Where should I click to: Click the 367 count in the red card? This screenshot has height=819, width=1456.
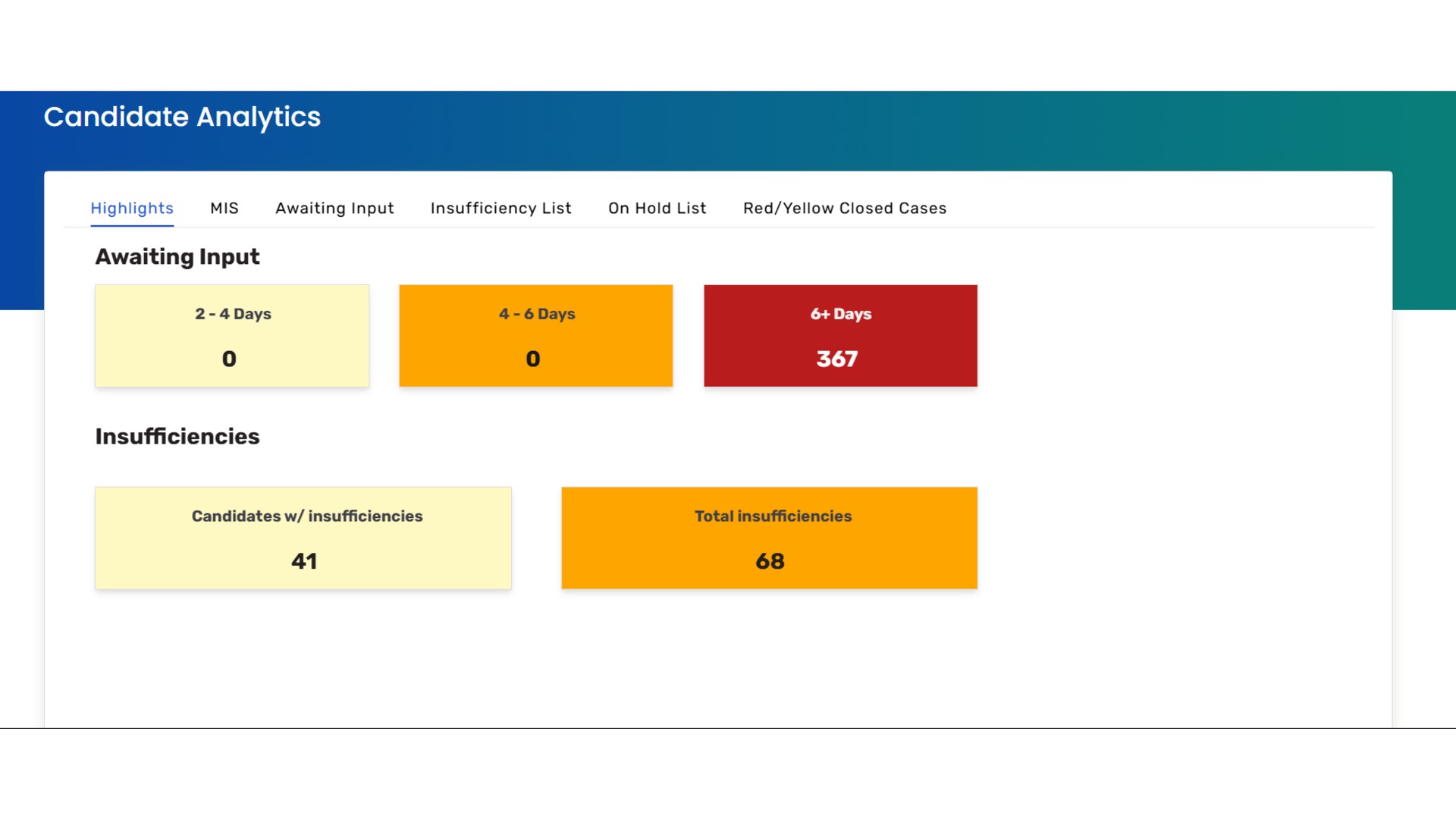pos(837,360)
